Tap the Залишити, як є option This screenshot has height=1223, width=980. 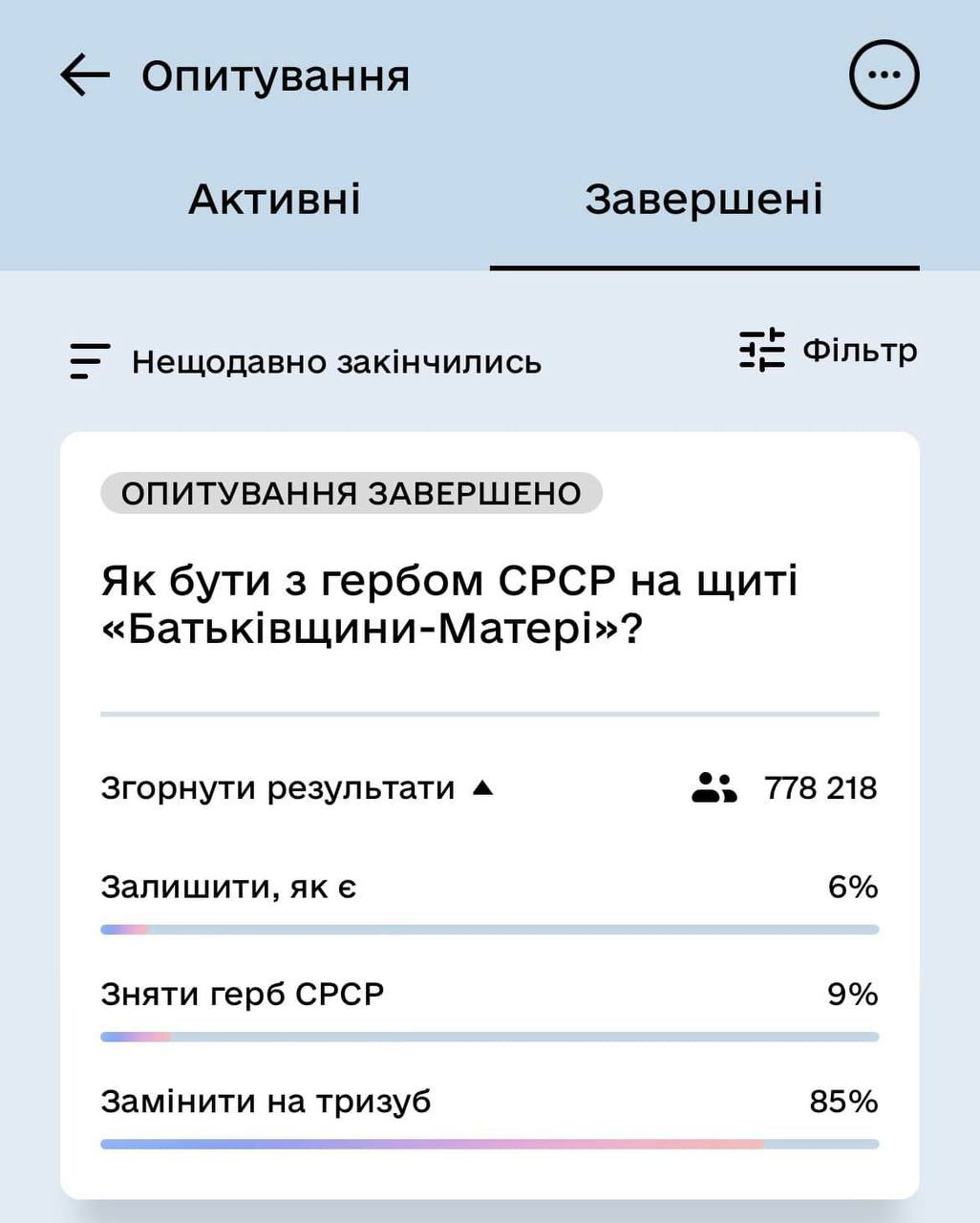pyautogui.click(x=229, y=888)
